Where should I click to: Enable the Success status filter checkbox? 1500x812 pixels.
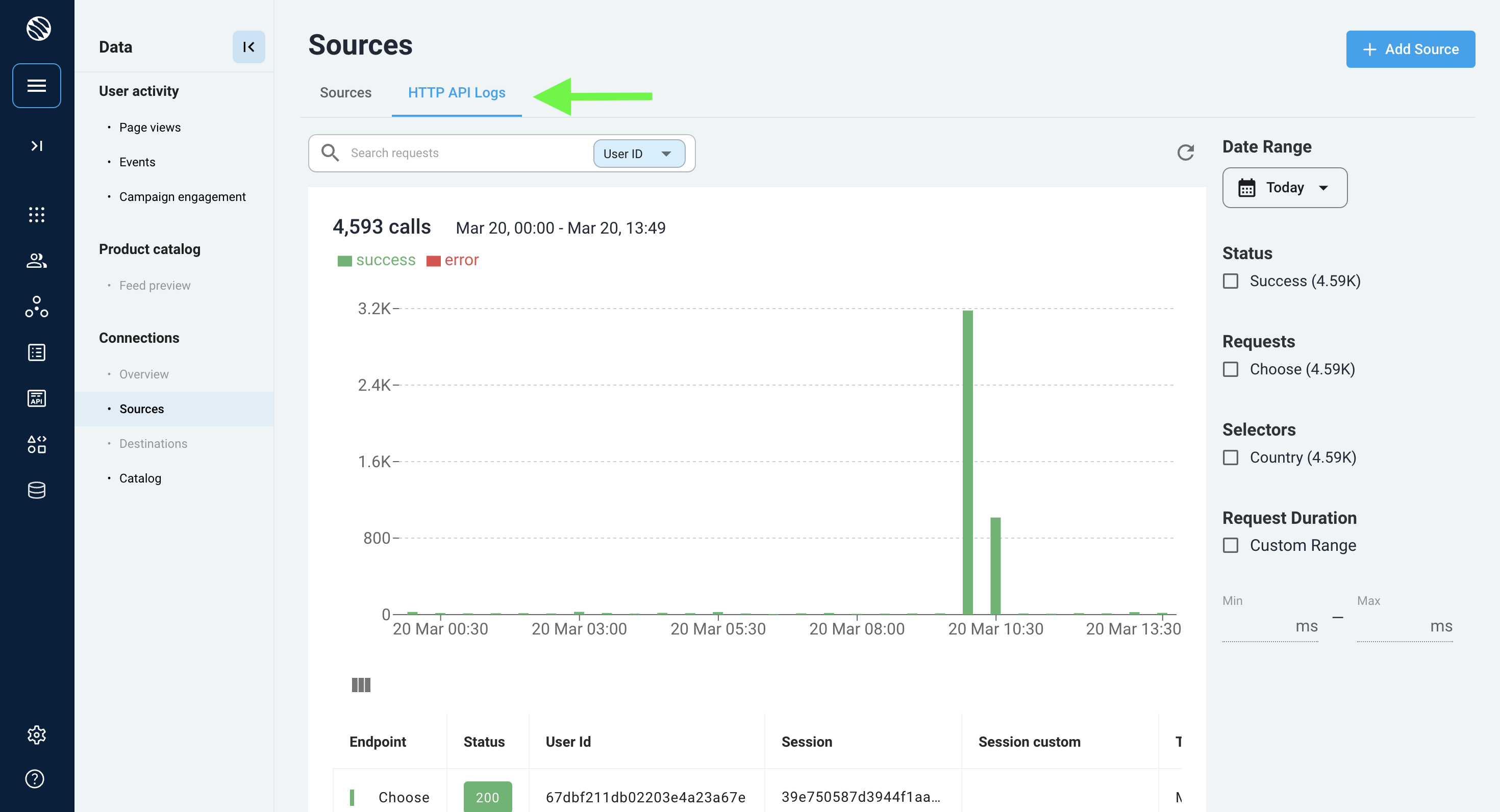(1231, 281)
